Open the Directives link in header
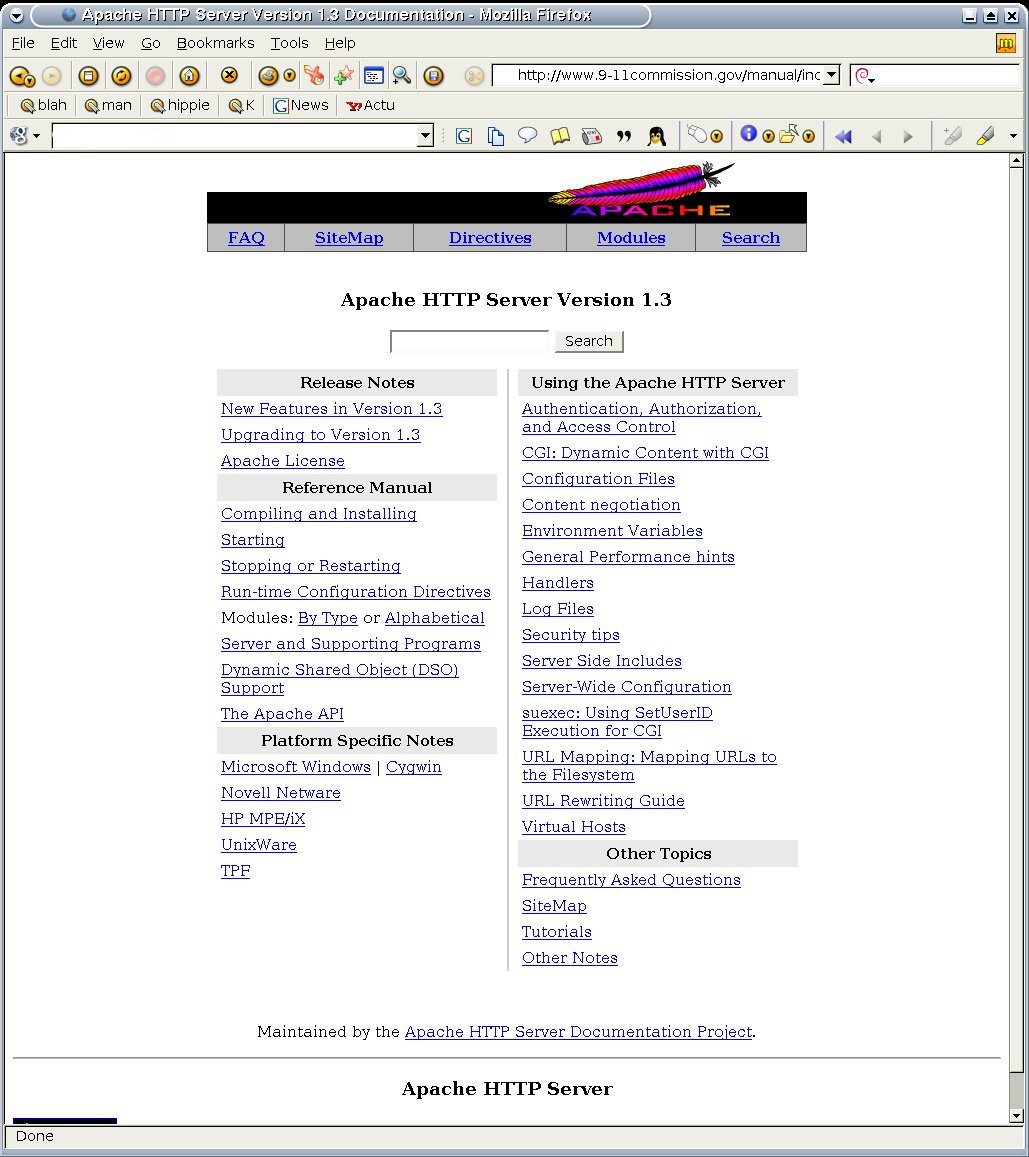Image resolution: width=1029 pixels, height=1157 pixels. 490,238
